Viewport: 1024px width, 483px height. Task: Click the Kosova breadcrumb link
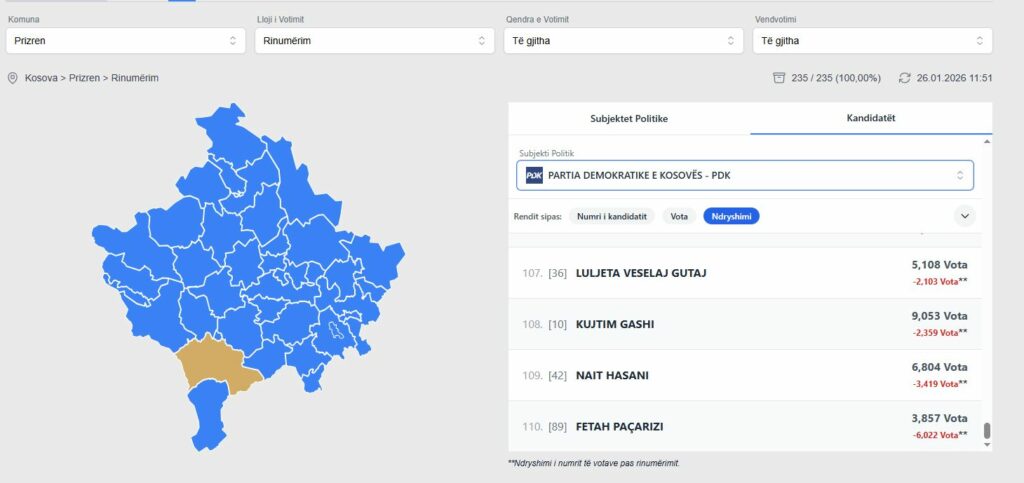pyautogui.click(x=43, y=78)
